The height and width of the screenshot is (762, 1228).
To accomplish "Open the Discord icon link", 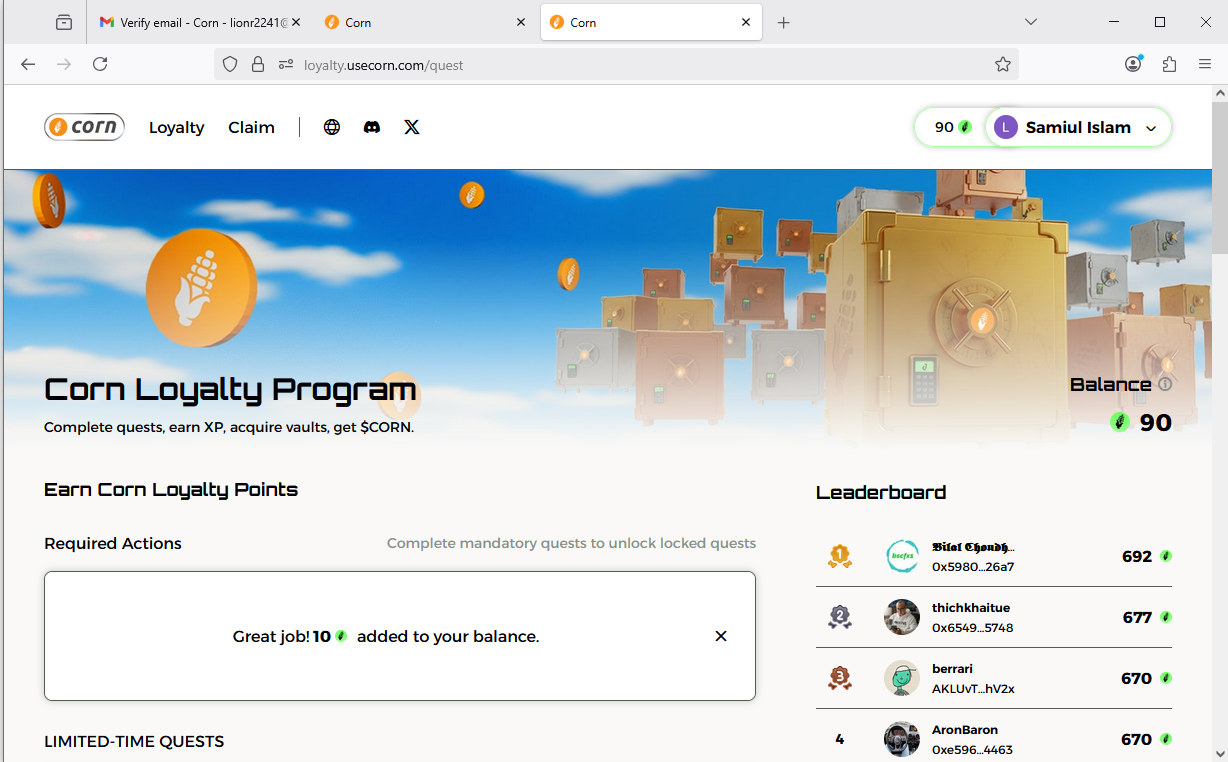I will pyautogui.click(x=372, y=127).
